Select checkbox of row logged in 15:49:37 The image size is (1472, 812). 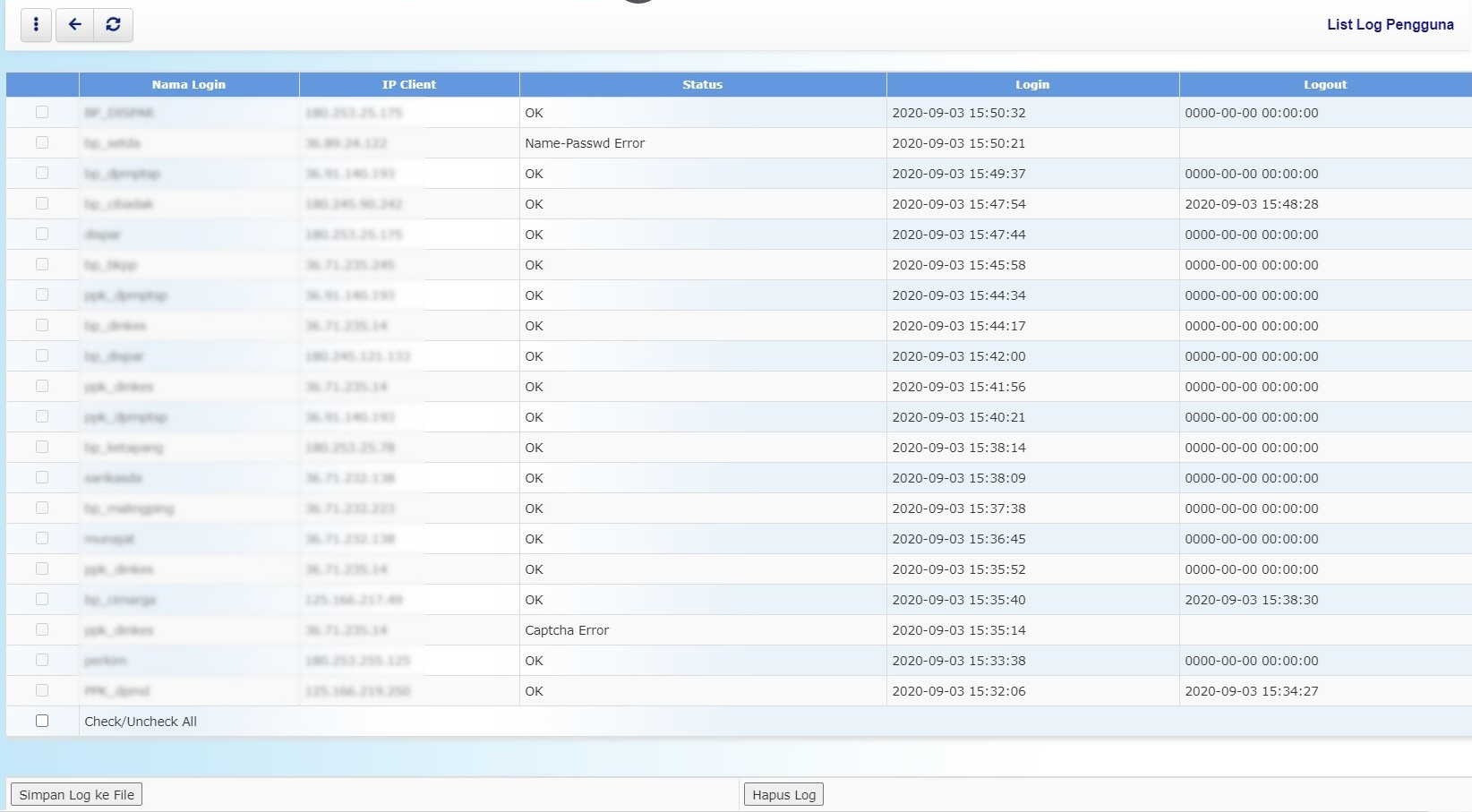42,174
